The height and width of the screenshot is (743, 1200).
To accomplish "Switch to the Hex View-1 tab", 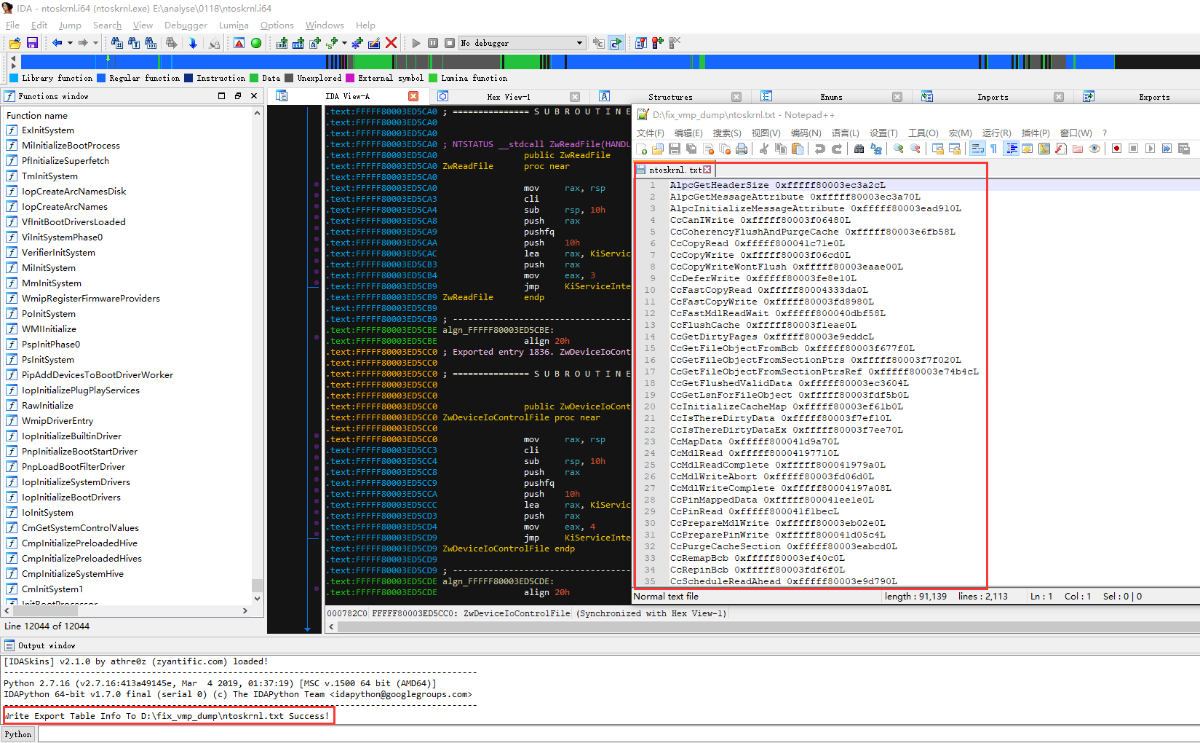I will click(x=508, y=97).
